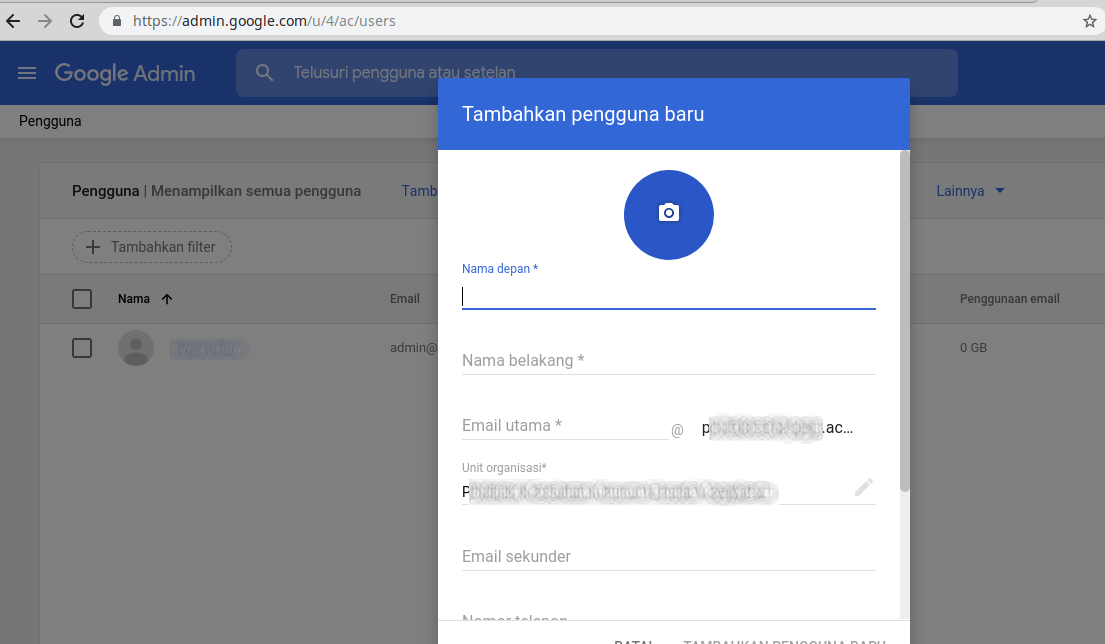Open the main menu hamburger icon
Screen dimensions: 1105x644
tap(27, 73)
